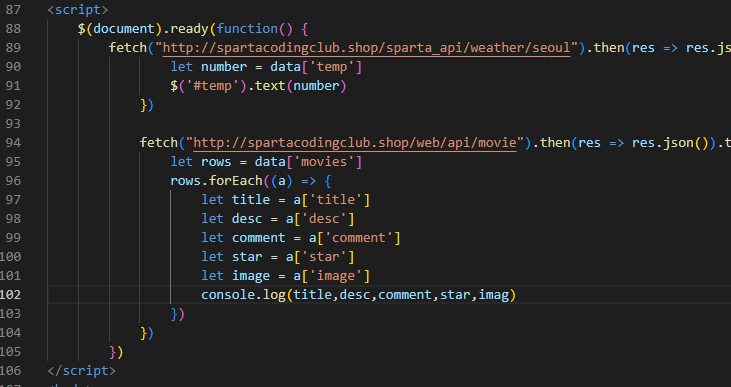
Task: Click the console.log statement
Action: 359,295
